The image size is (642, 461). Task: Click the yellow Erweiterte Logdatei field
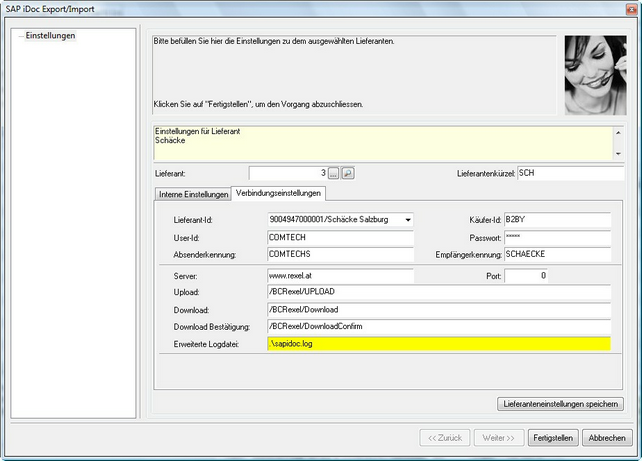pos(437,344)
